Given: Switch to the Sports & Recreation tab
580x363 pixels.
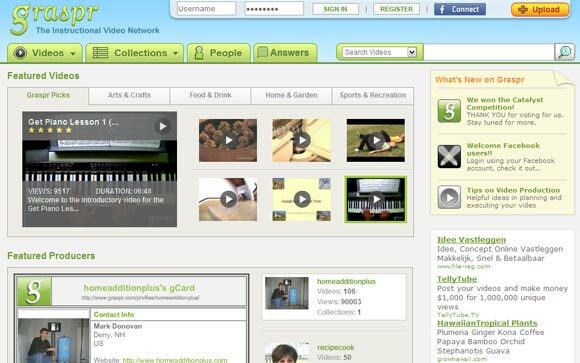Looking at the screenshot, I should (372, 95).
